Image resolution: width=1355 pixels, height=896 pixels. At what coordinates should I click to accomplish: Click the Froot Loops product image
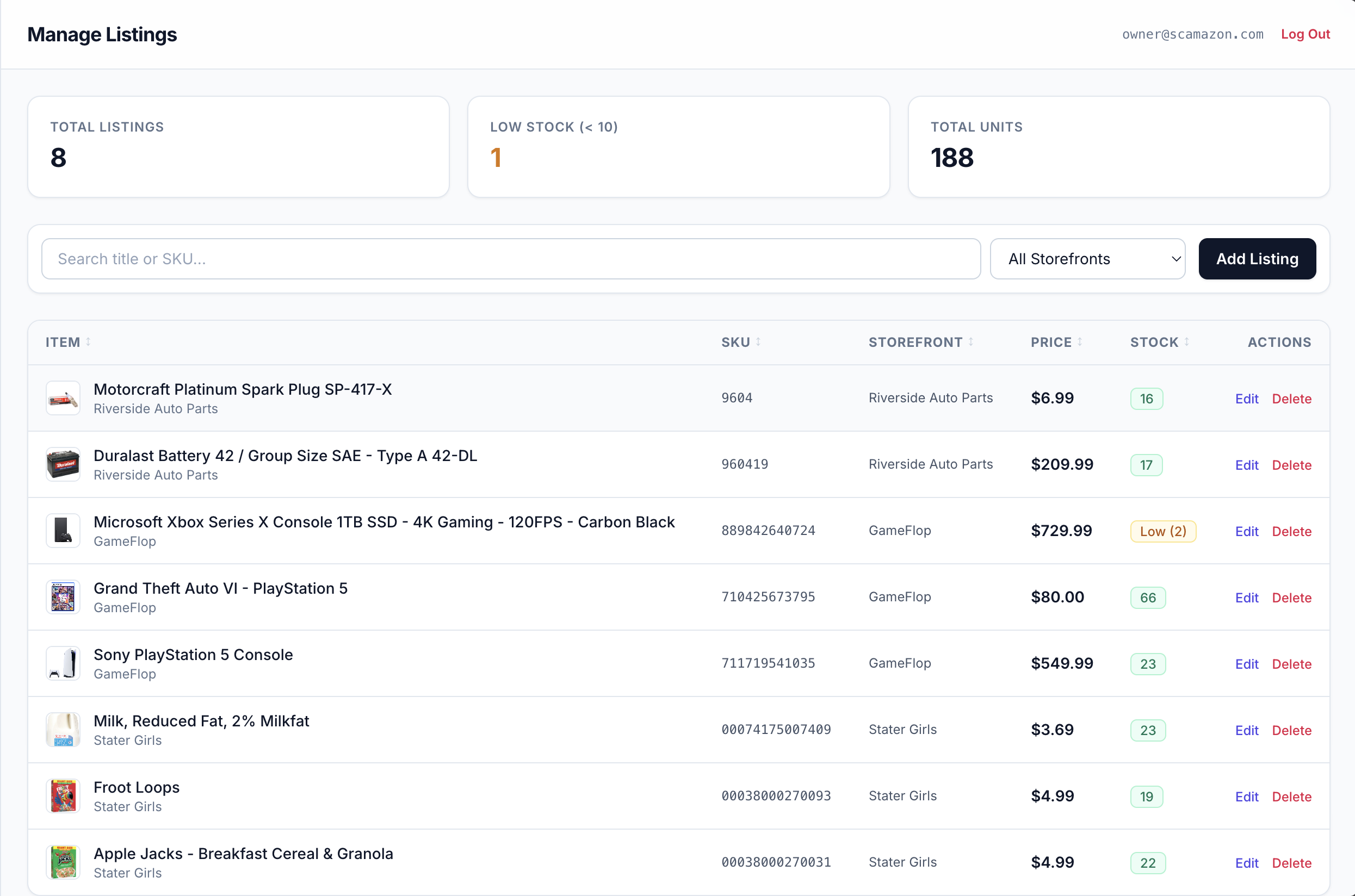point(63,796)
